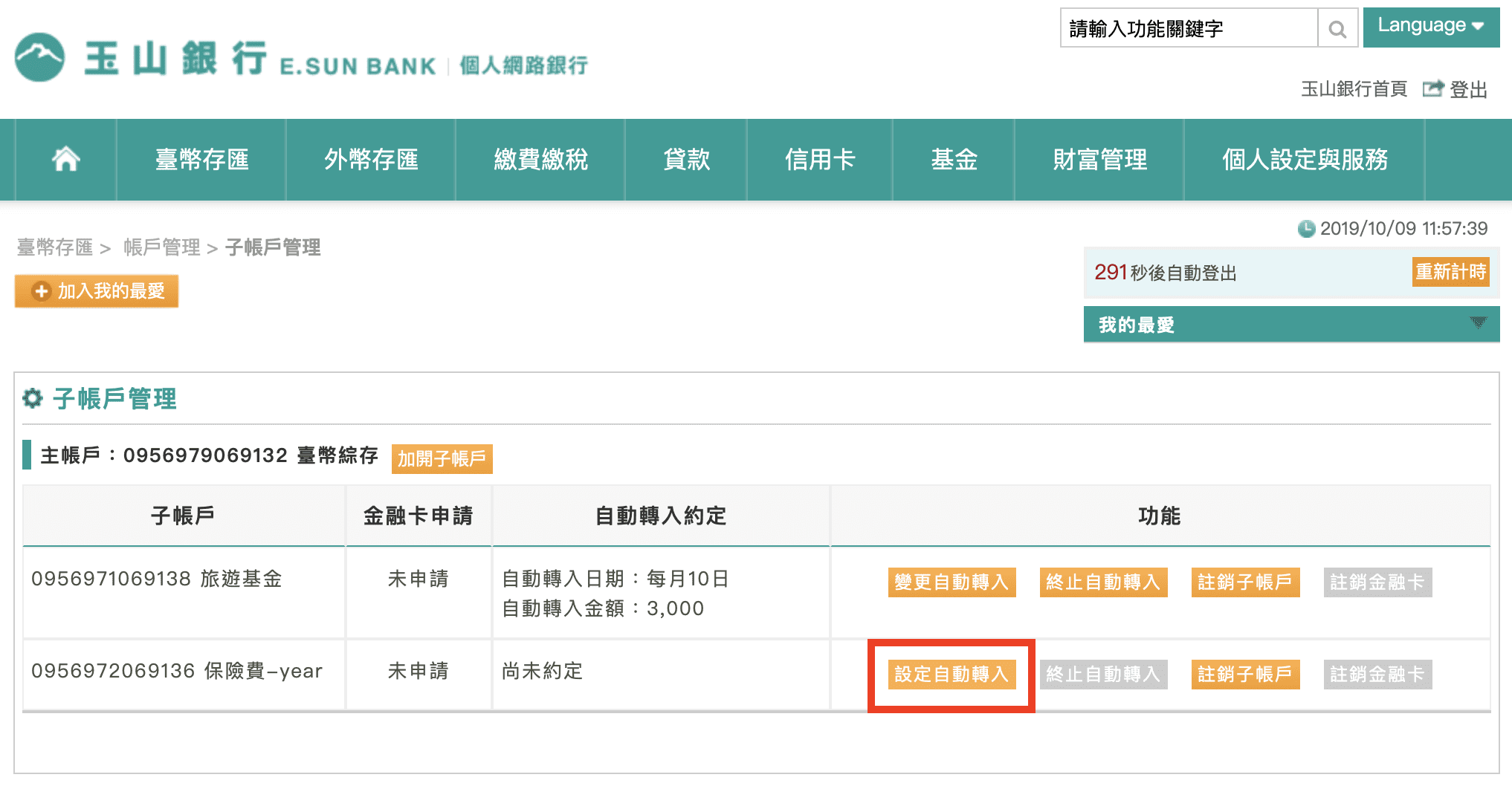Click active 終止自動轉入 for 旅遊基金
The image size is (1512, 786).
coord(1103,582)
